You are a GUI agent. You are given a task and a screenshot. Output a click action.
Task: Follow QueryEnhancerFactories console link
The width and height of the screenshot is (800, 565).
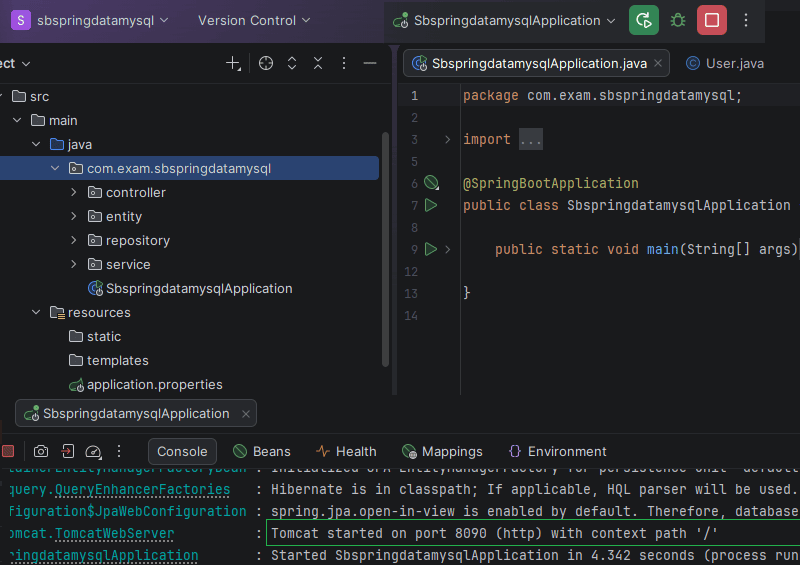point(142,489)
